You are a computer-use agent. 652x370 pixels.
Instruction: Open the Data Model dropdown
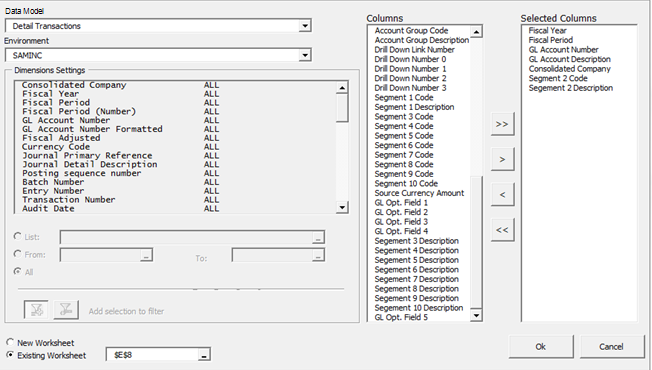[x=305, y=26]
